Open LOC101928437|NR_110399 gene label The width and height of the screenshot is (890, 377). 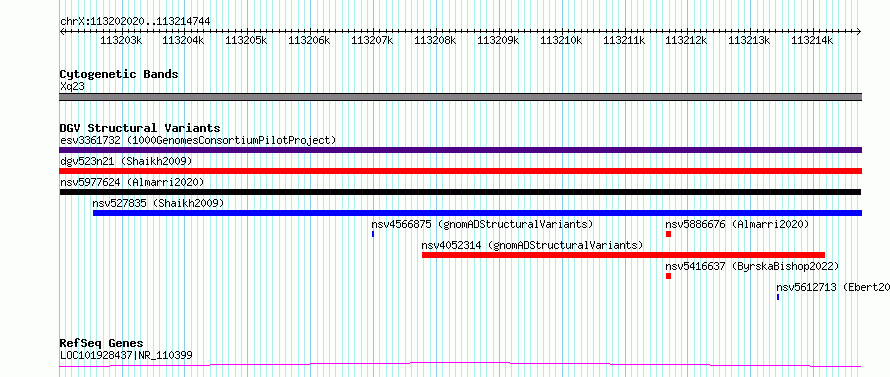tap(126, 356)
